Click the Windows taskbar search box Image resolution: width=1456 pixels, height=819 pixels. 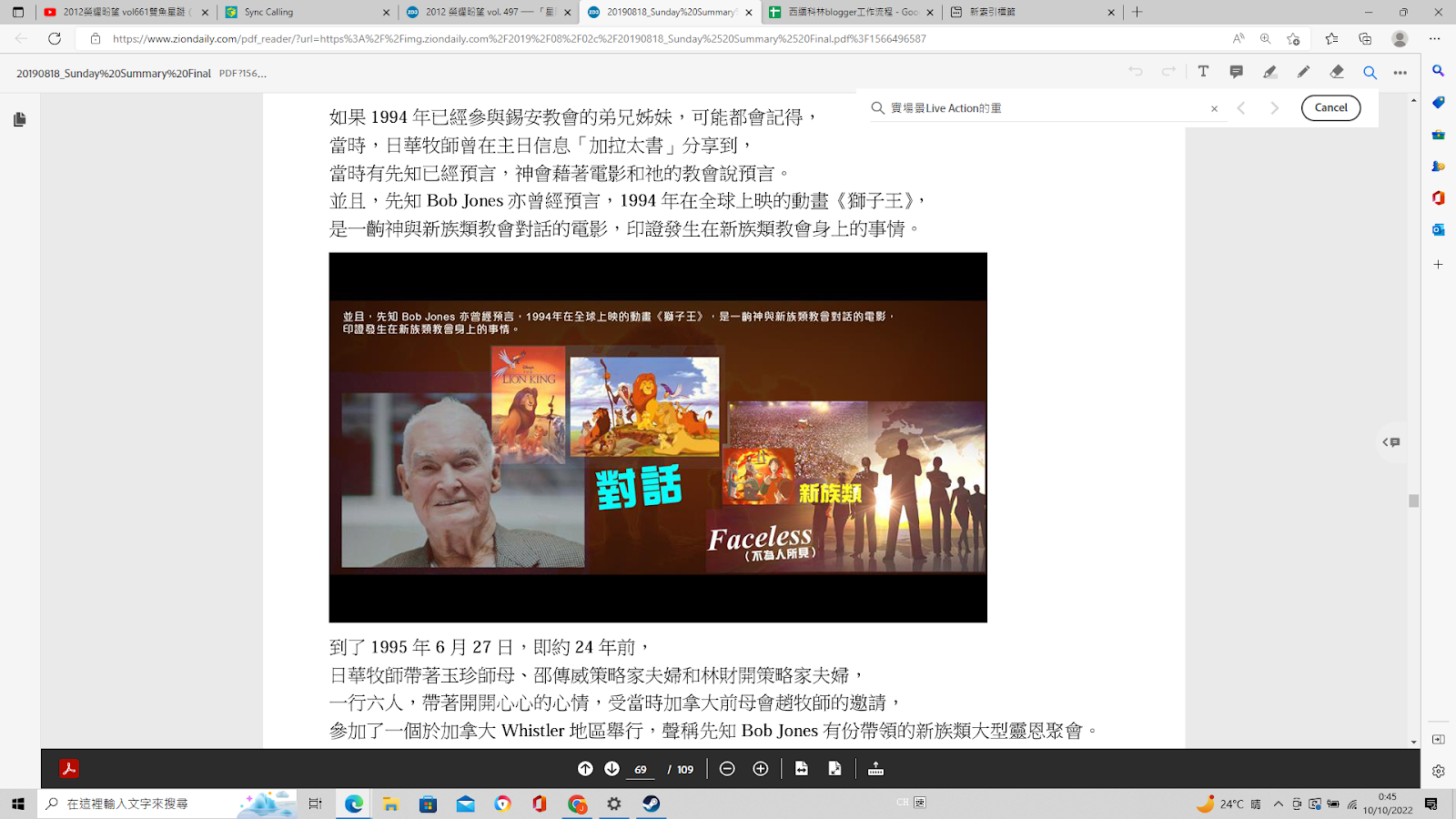(168, 804)
